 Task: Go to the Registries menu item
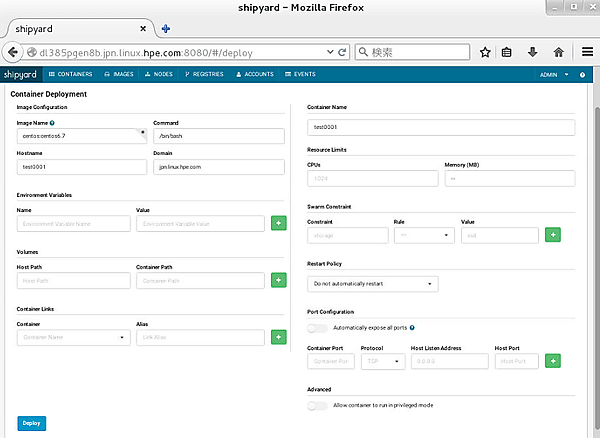204,74
